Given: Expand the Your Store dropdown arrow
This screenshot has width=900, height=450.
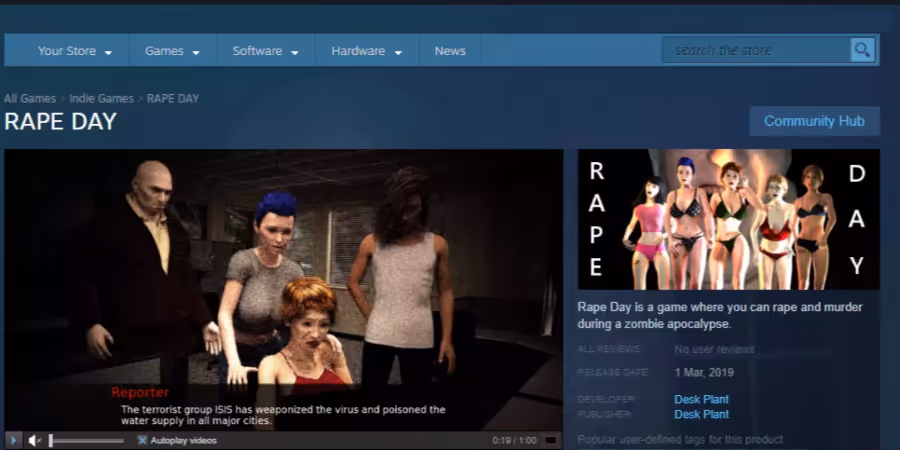Looking at the screenshot, I should [108, 52].
